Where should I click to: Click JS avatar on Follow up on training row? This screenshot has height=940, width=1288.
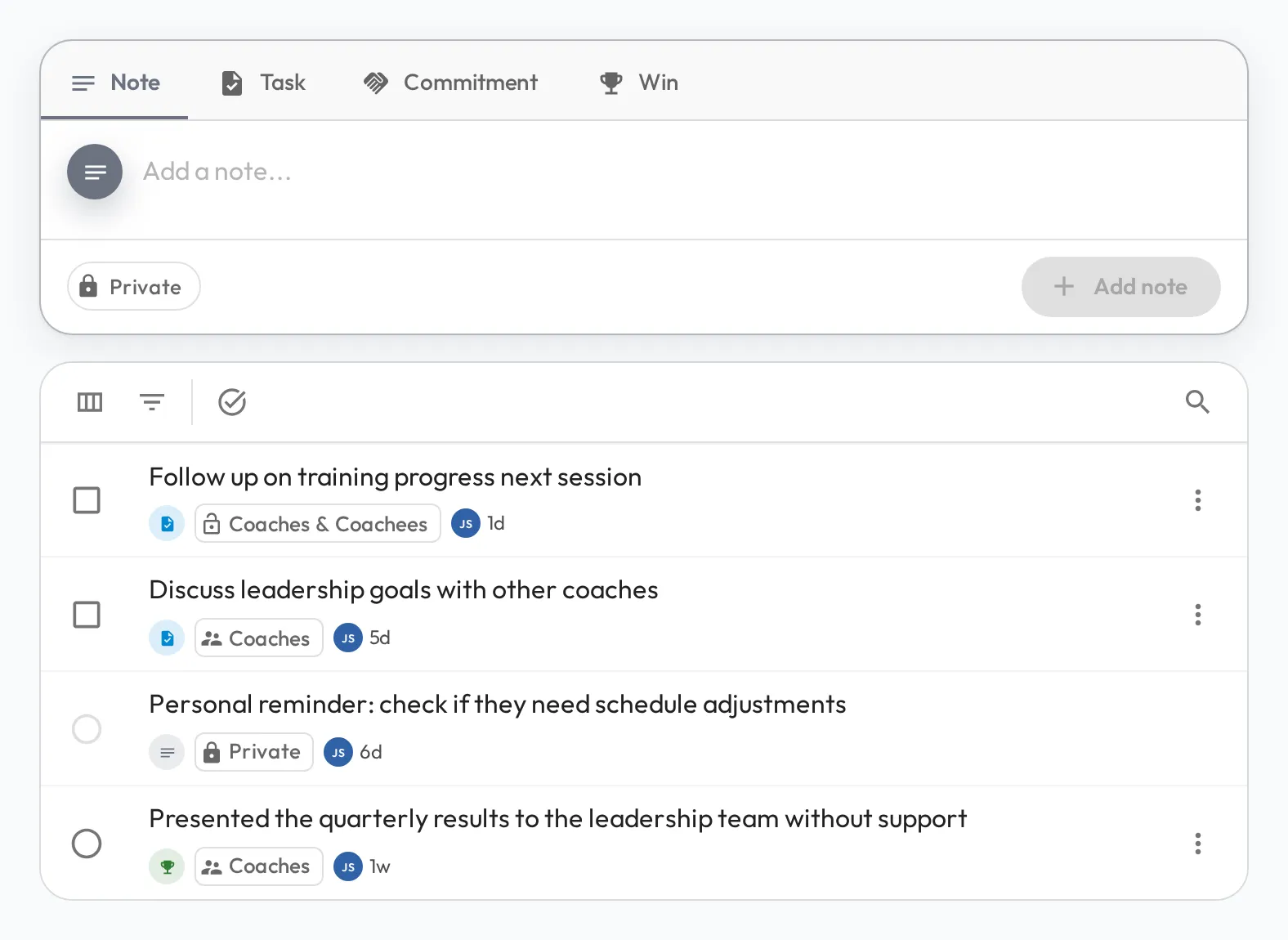click(x=466, y=524)
